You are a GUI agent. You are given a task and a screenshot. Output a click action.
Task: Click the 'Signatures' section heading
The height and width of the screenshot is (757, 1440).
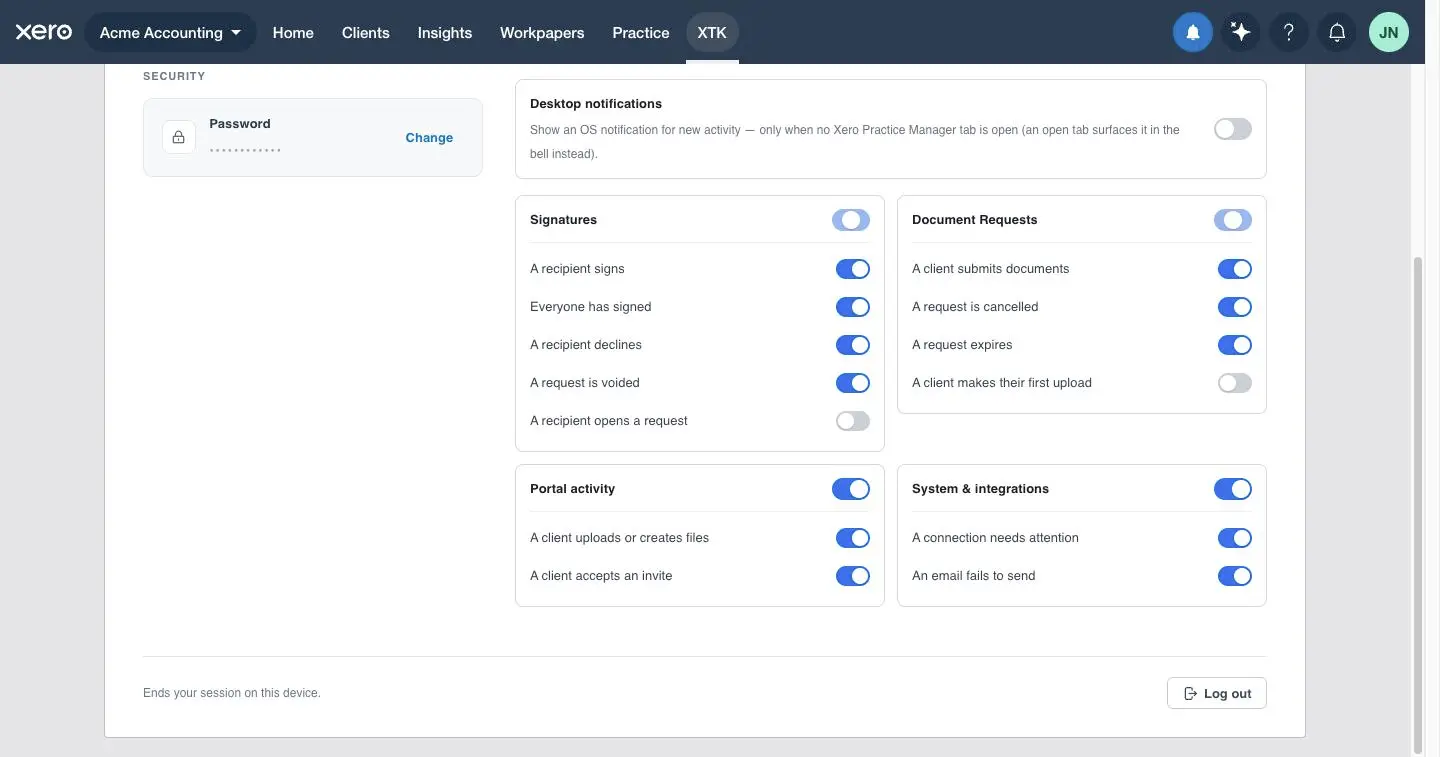[x=563, y=220]
